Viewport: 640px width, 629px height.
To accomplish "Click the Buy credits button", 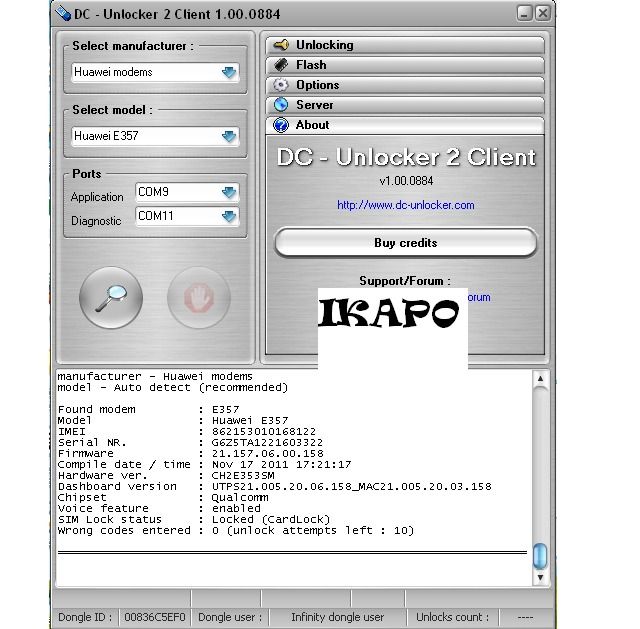I will [406, 242].
